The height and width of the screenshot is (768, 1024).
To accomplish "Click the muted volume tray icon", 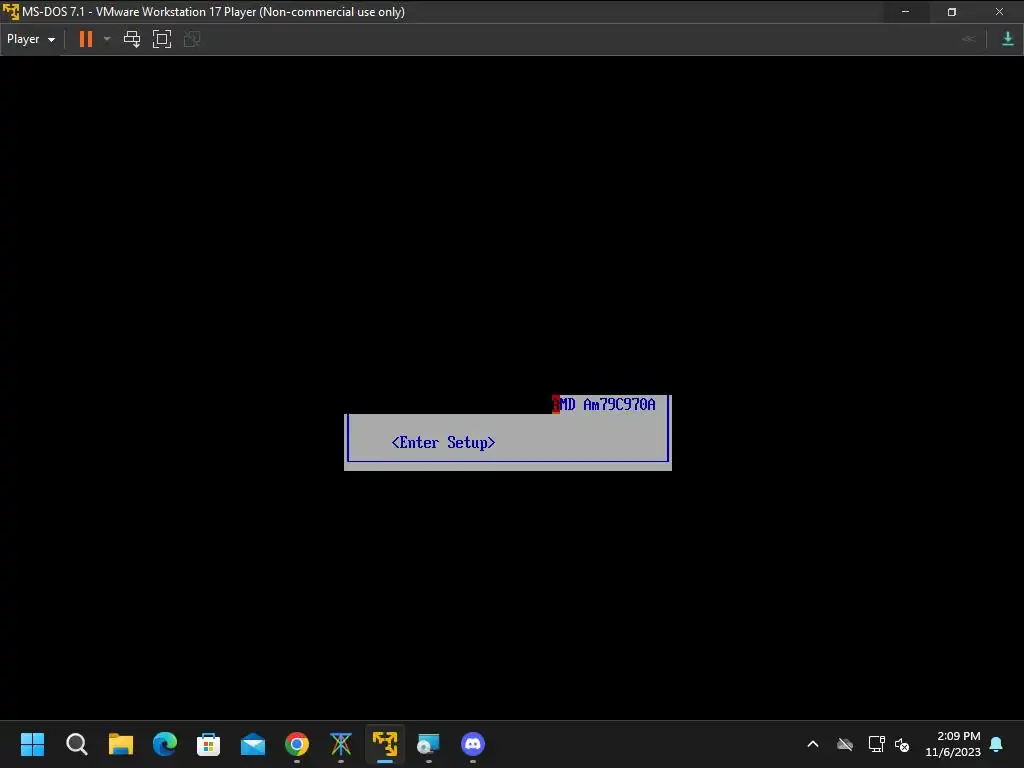I will point(903,744).
